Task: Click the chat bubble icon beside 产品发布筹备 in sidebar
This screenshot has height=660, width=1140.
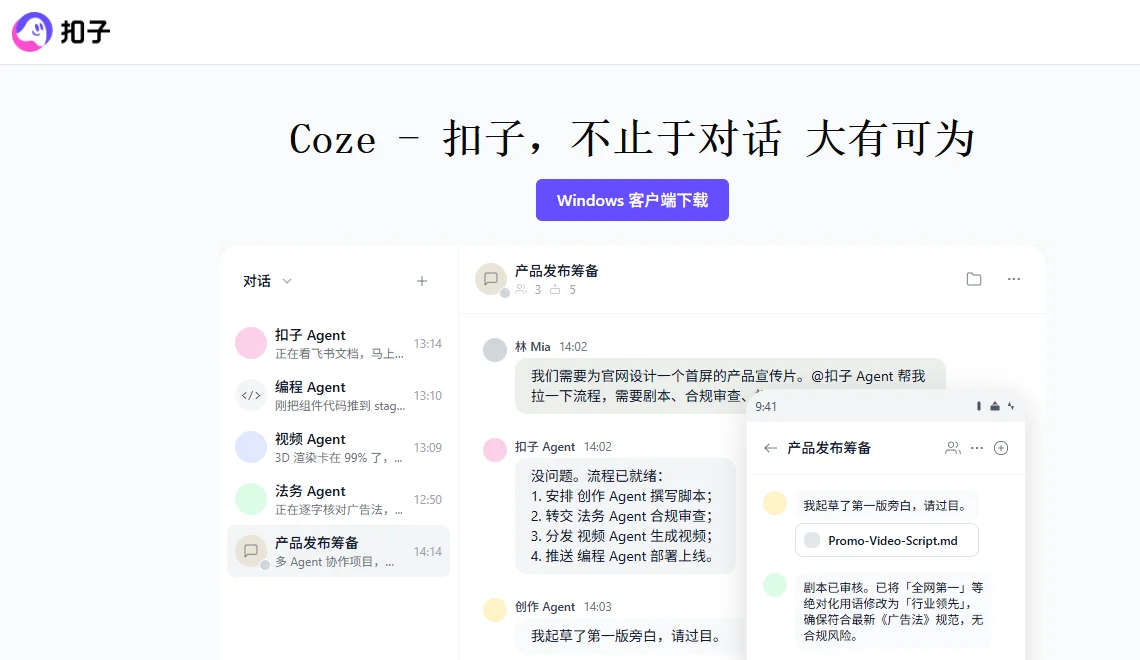Action: [251, 551]
